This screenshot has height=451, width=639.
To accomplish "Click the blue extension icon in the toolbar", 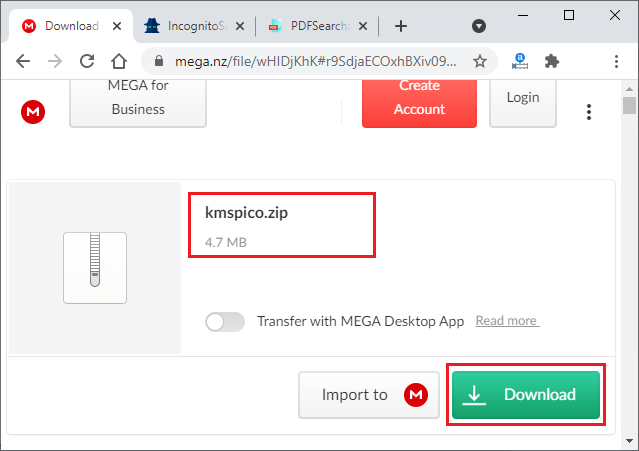I will pyautogui.click(x=520, y=62).
